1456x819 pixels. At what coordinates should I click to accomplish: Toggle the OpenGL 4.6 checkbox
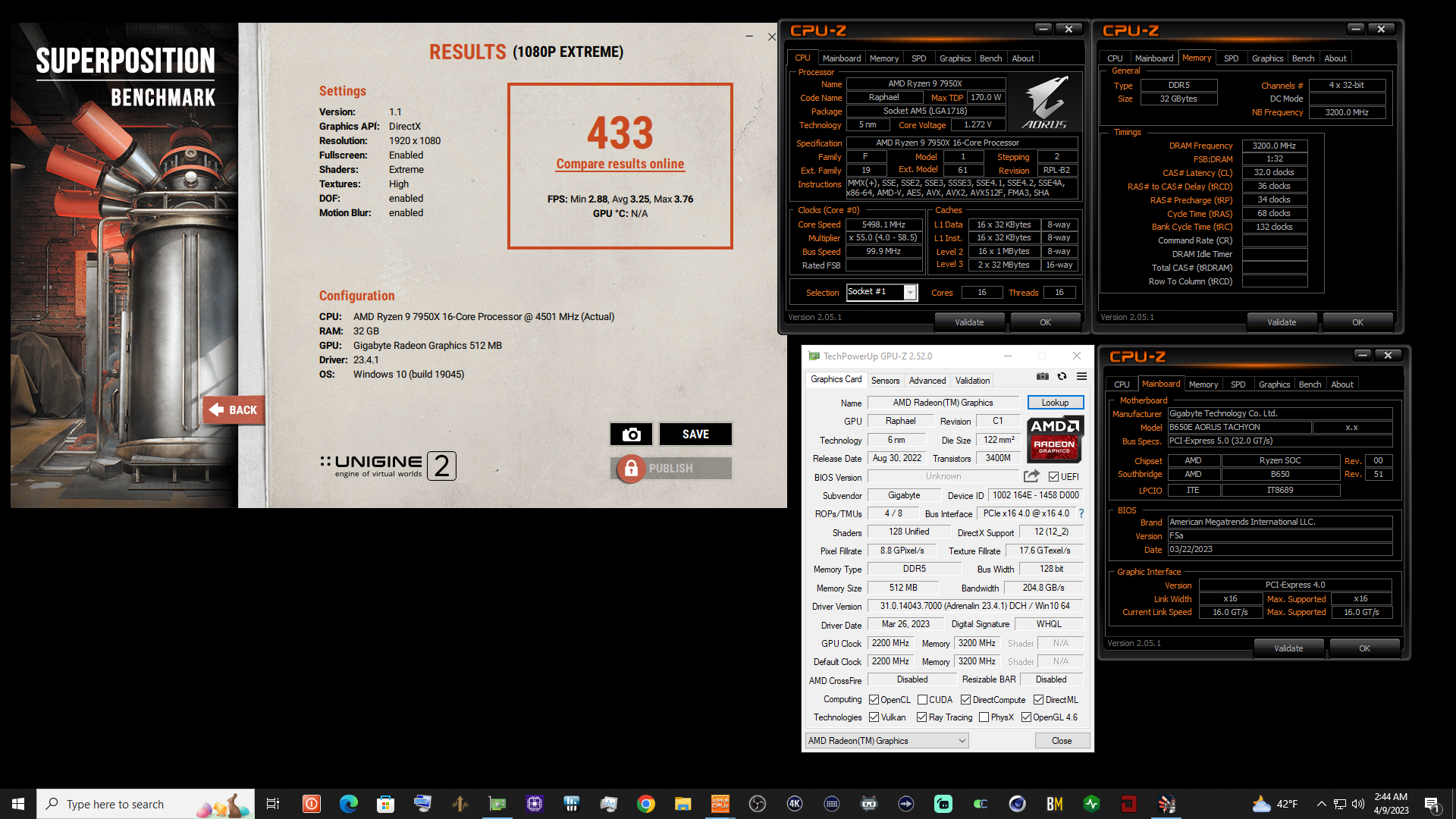pyautogui.click(x=1026, y=717)
